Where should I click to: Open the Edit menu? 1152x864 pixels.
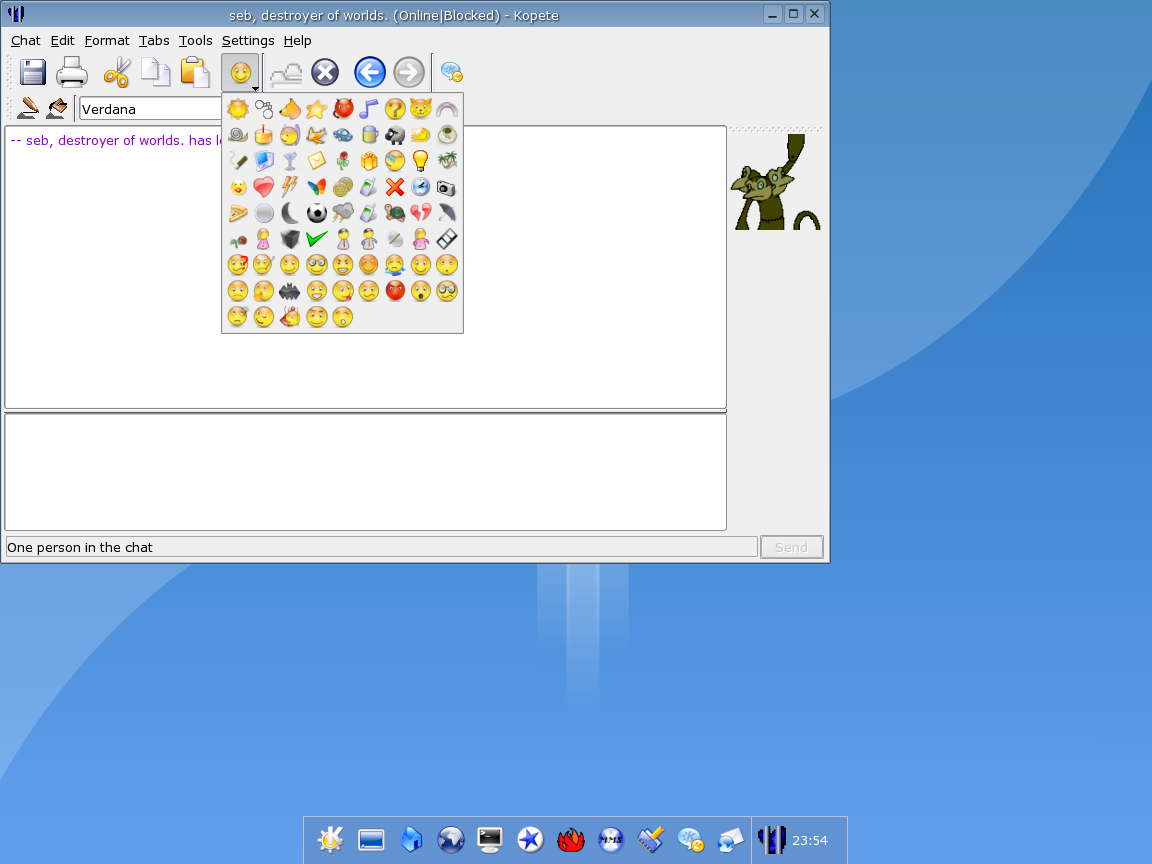pyautogui.click(x=62, y=40)
